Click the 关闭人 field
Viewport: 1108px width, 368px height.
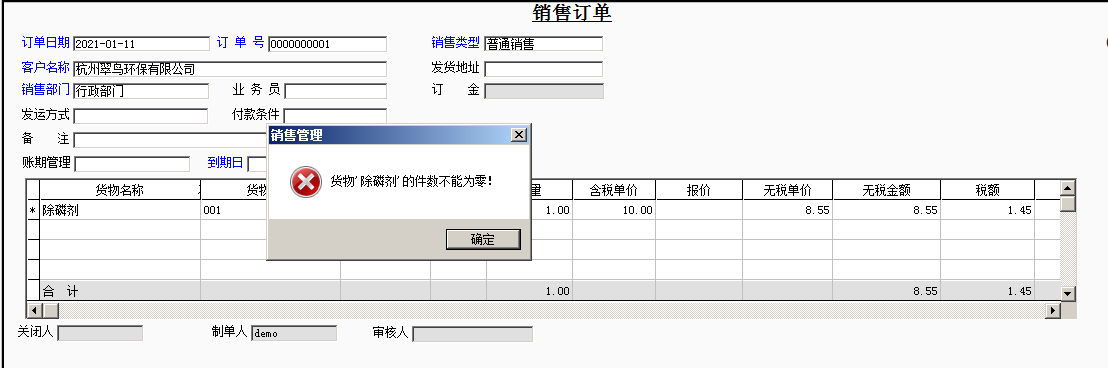pos(100,333)
